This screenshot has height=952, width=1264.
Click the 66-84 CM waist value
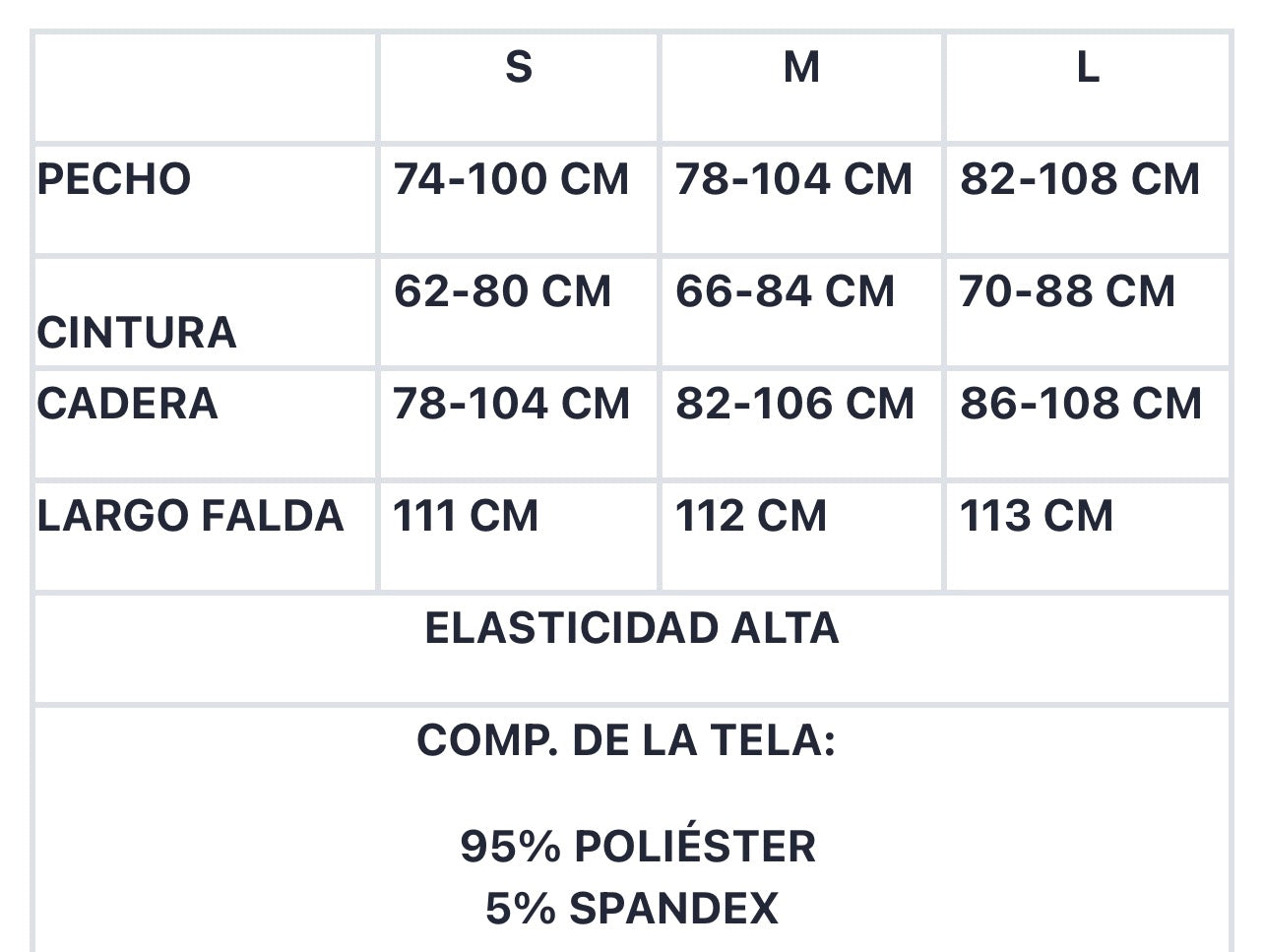(x=785, y=292)
